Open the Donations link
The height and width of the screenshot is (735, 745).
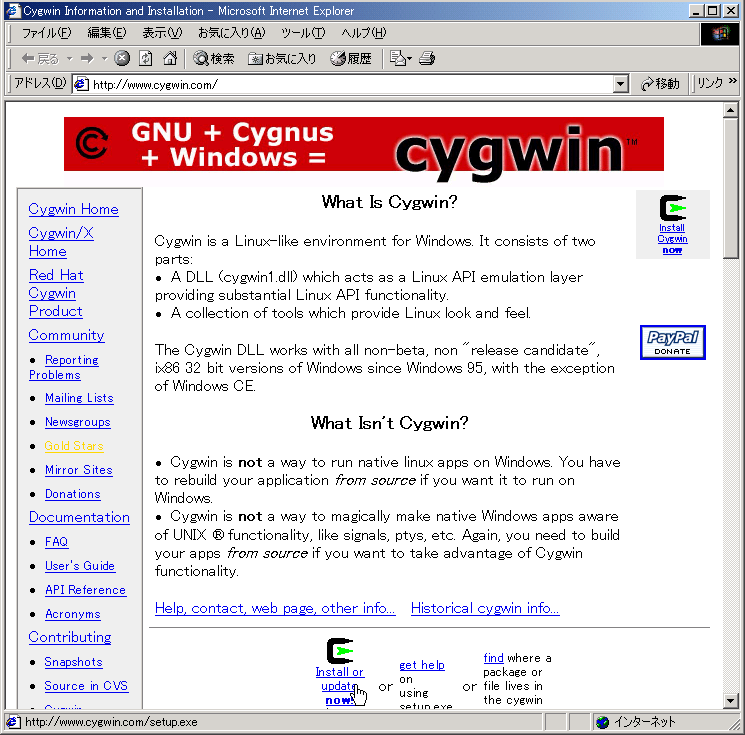[x=73, y=494]
